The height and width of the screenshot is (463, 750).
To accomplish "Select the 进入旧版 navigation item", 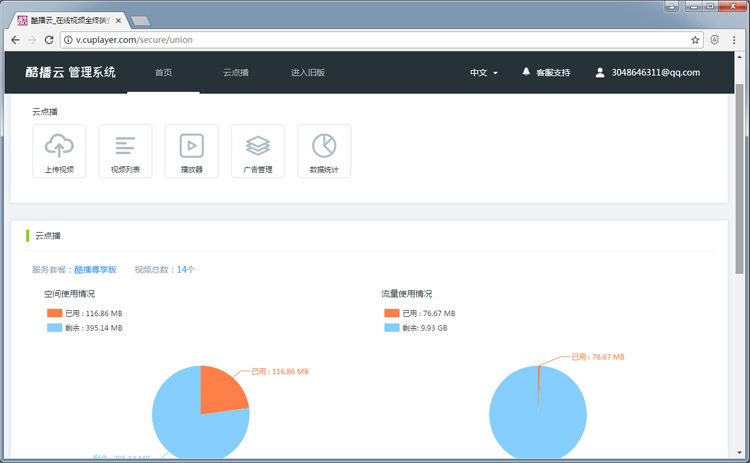I will 308,73.
